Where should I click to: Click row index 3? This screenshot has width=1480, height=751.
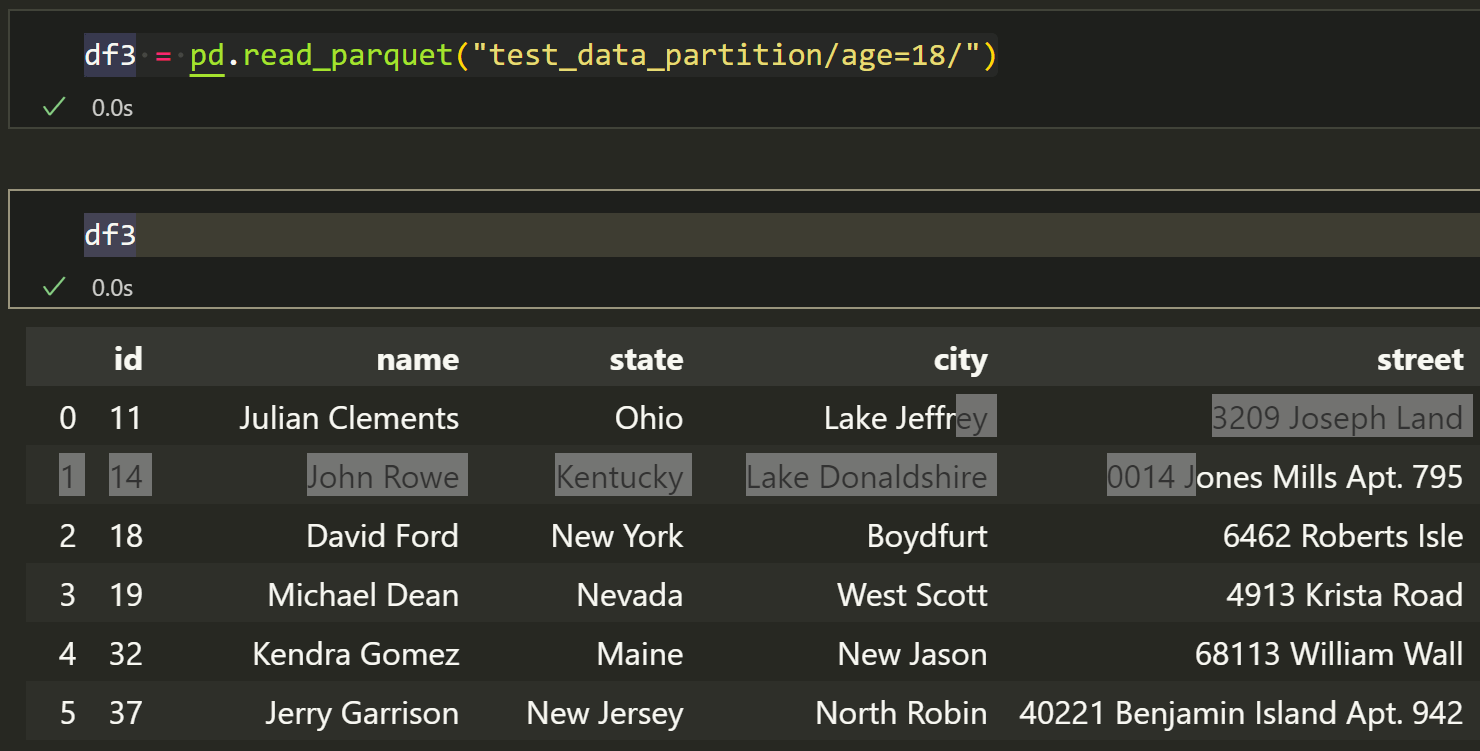67,594
